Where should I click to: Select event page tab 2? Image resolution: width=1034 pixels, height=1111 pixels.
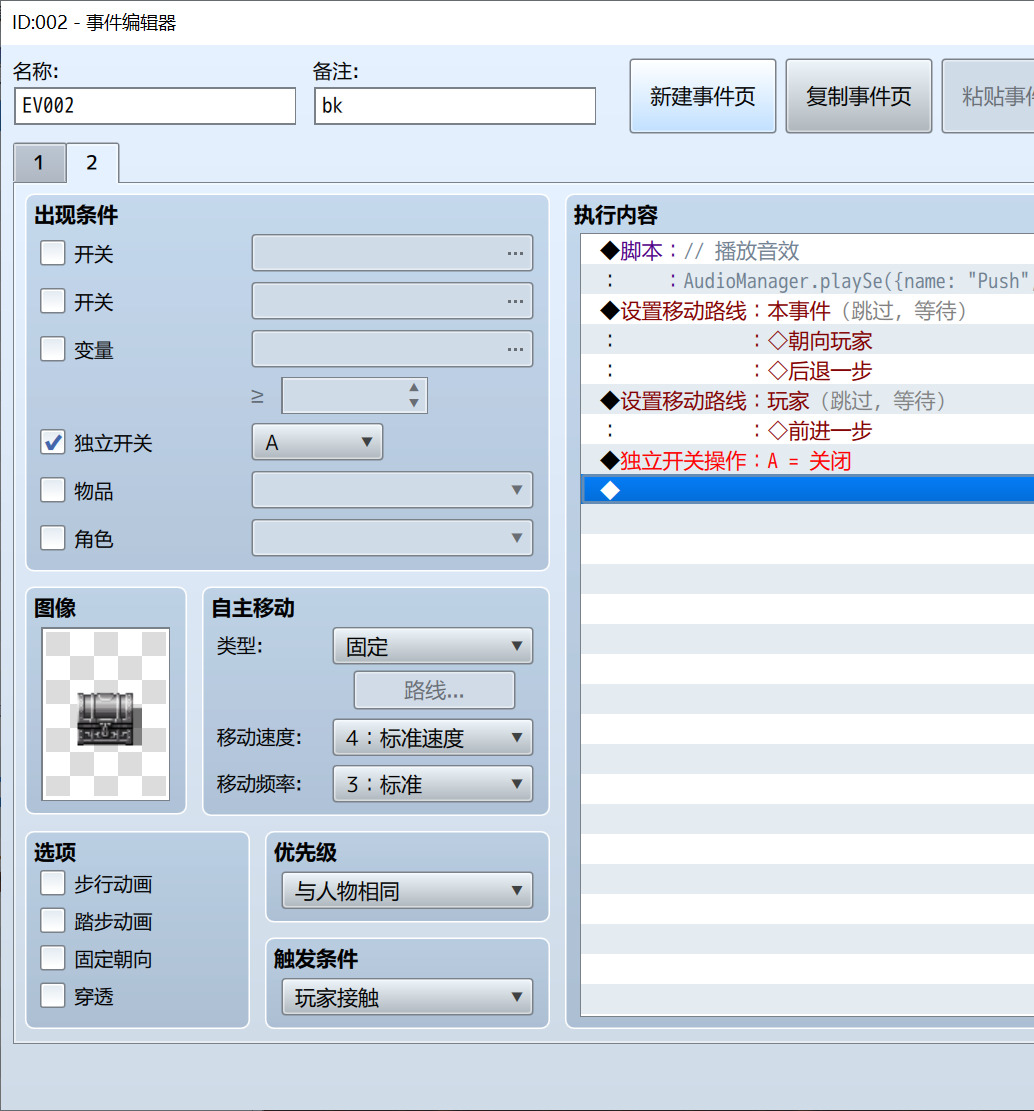92,163
